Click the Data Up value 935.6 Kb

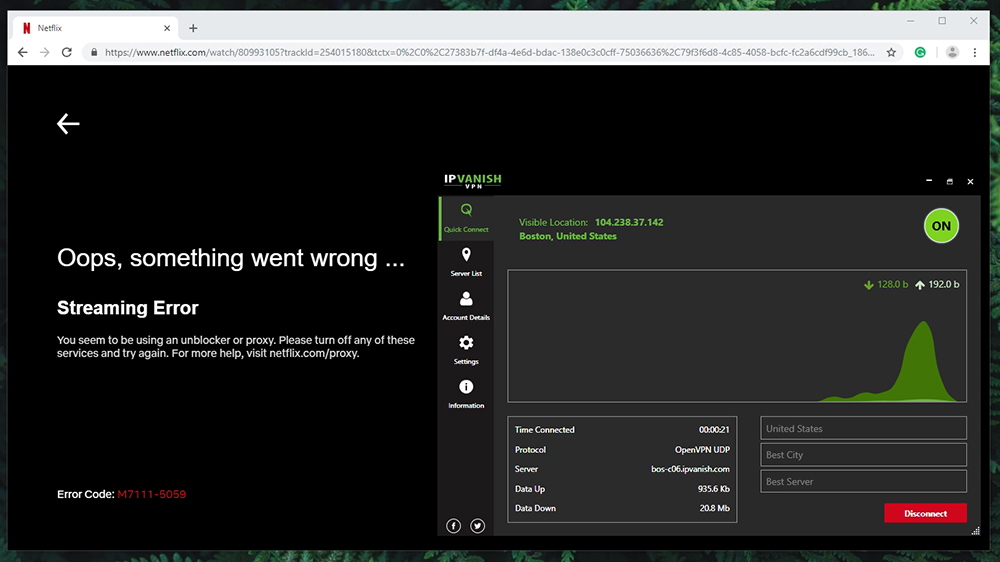pos(714,489)
